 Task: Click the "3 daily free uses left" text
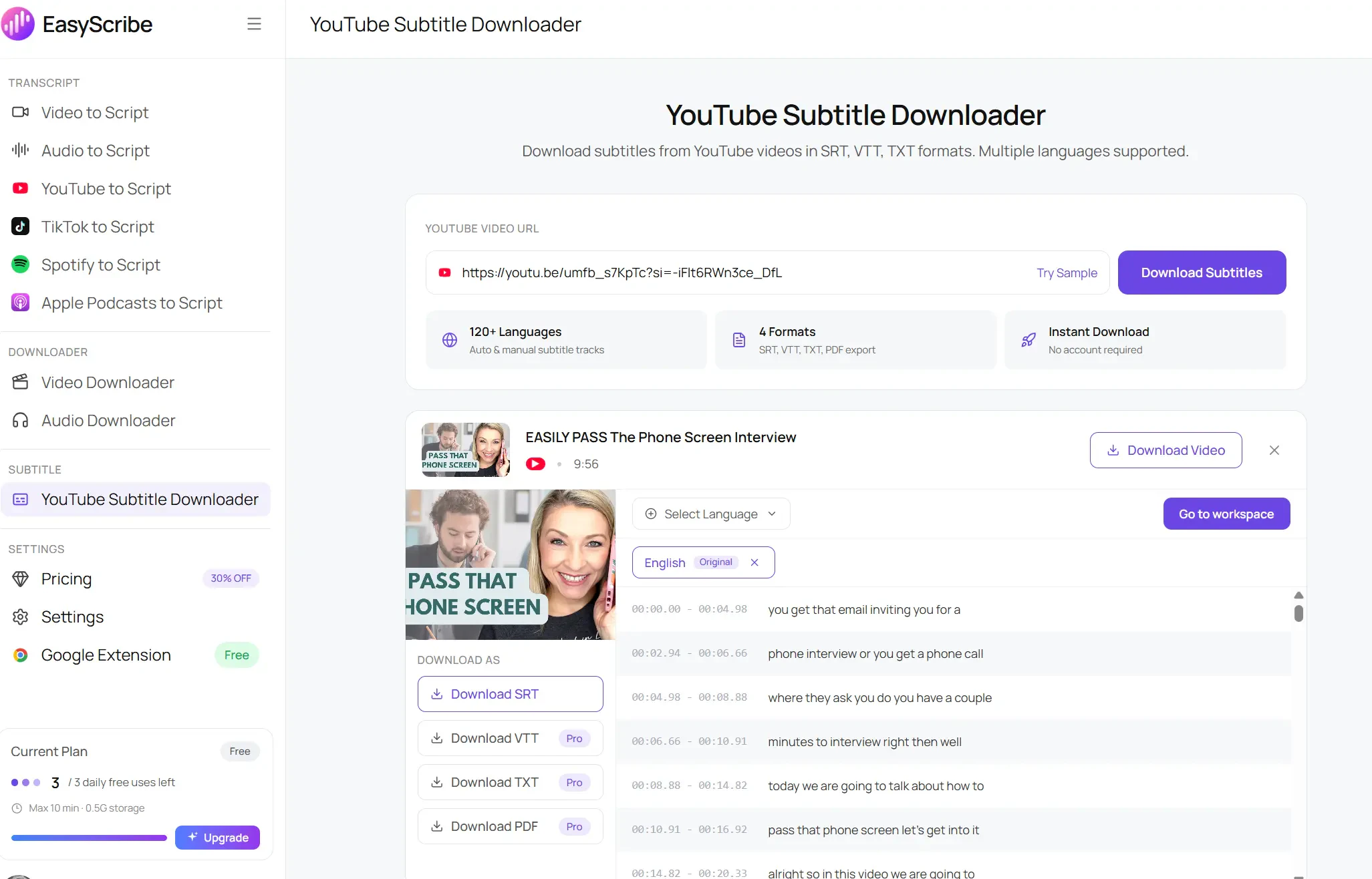[x=124, y=782]
